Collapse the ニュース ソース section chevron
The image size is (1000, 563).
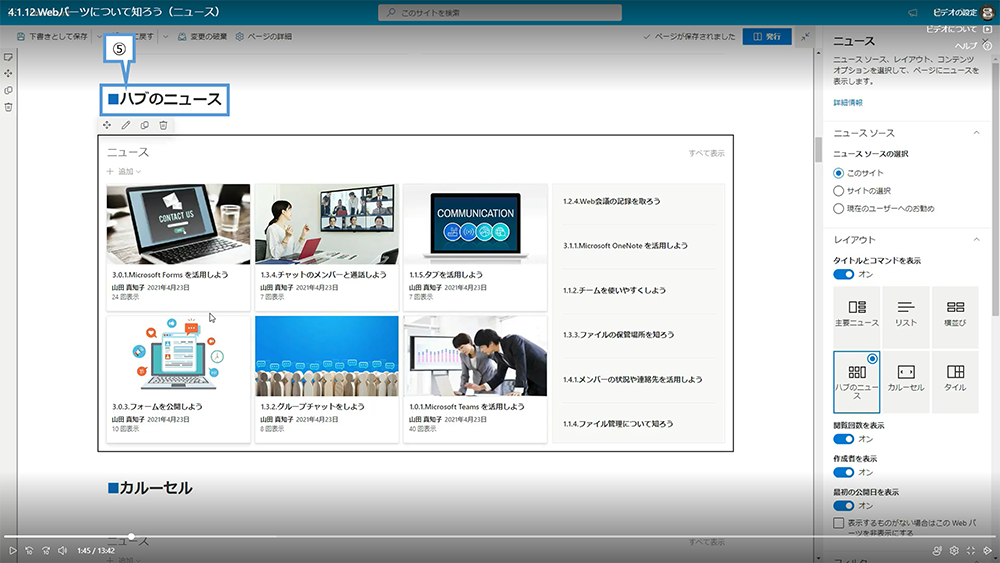tap(976, 133)
